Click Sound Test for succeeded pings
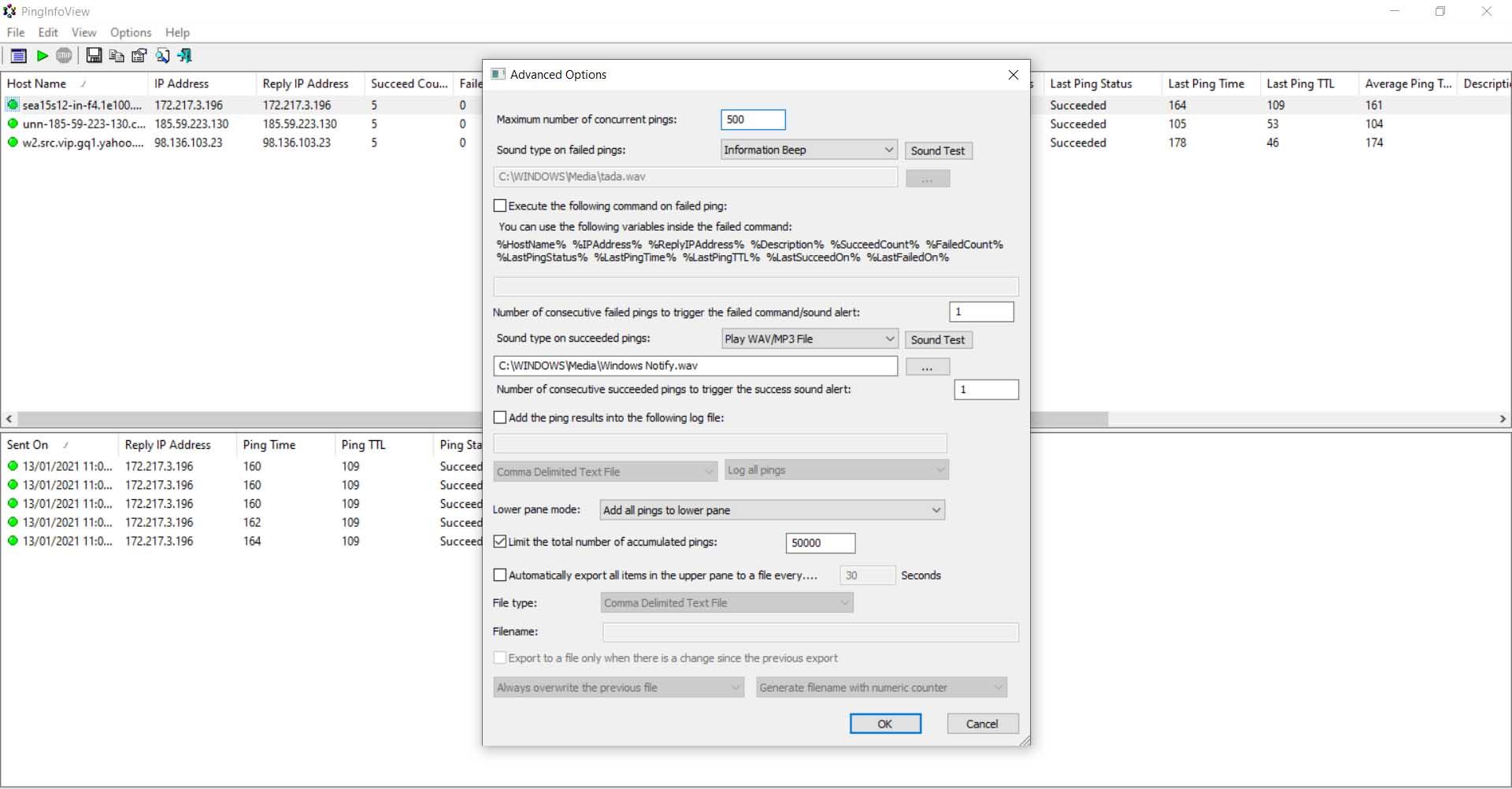This screenshot has width=1512, height=789. click(938, 339)
